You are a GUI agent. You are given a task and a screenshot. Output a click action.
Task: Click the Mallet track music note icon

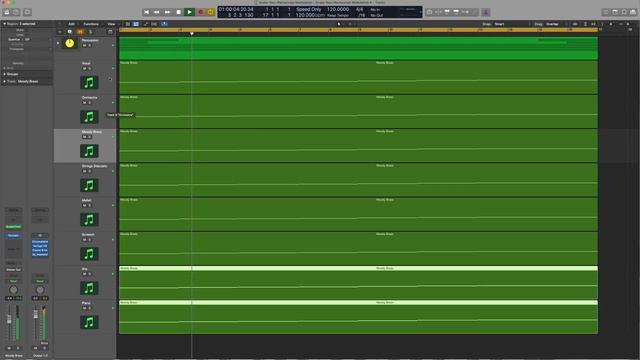(x=89, y=220)
